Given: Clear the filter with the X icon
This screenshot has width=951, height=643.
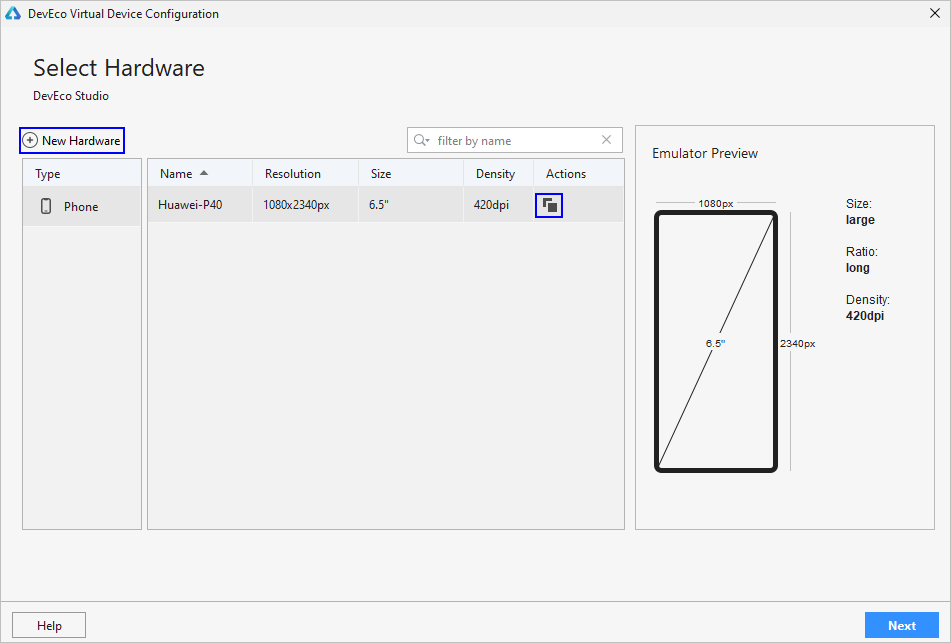Looking at the screenshot, I should coord(606,141).
